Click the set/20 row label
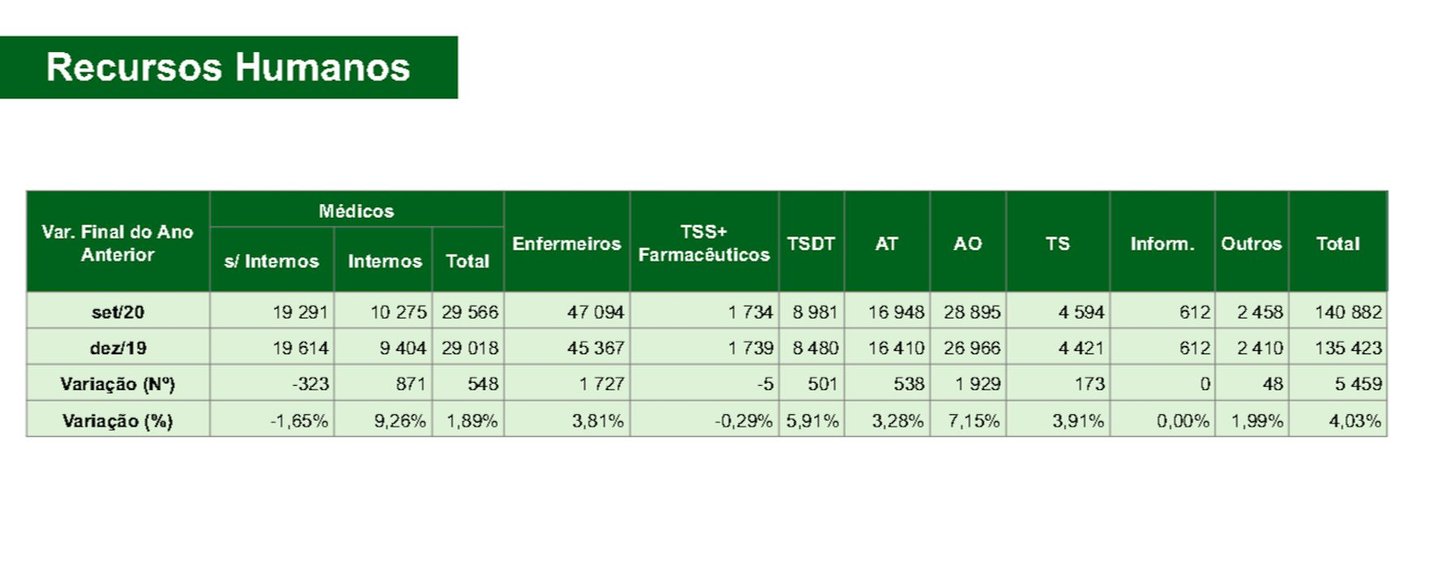Screen dimensions: 1440x585 [118, 312]
